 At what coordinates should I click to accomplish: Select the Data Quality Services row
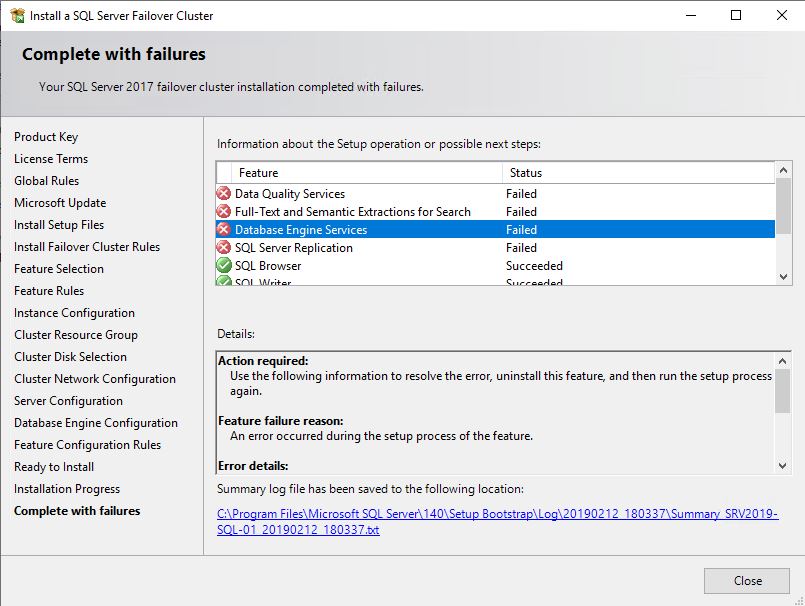(495, 194)
